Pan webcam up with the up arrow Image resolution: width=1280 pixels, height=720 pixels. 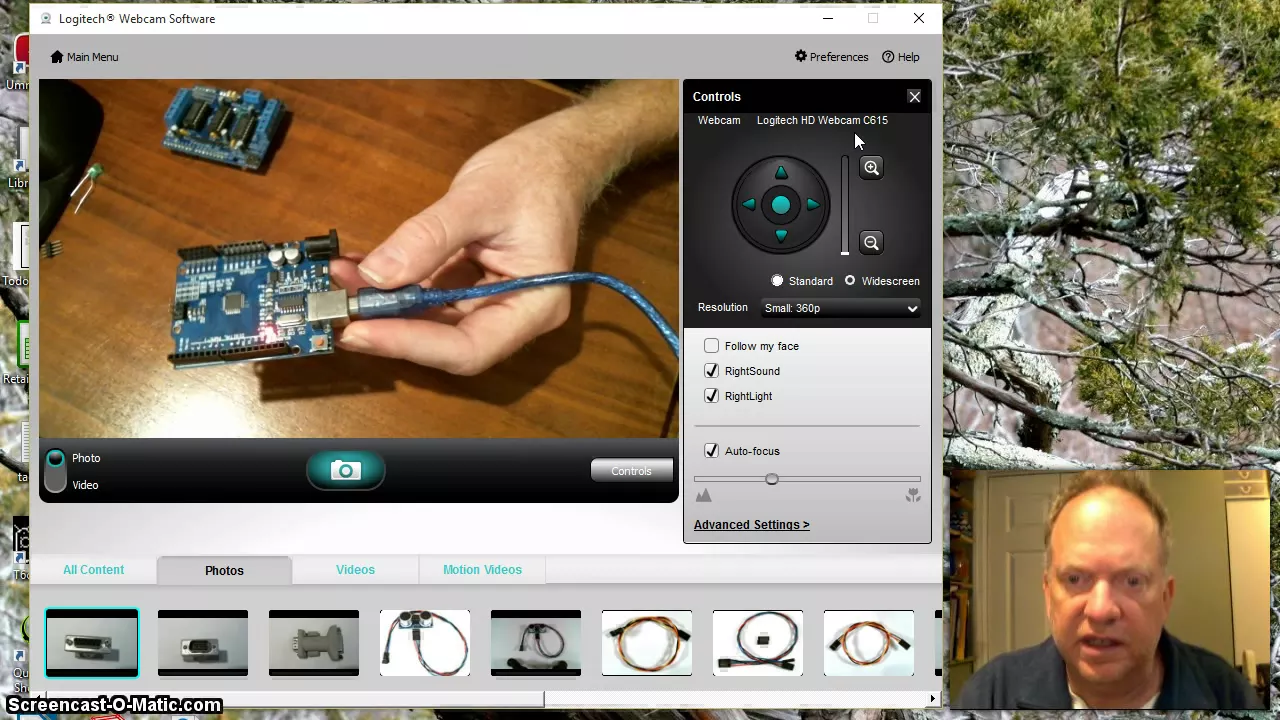tap(781, 173)
